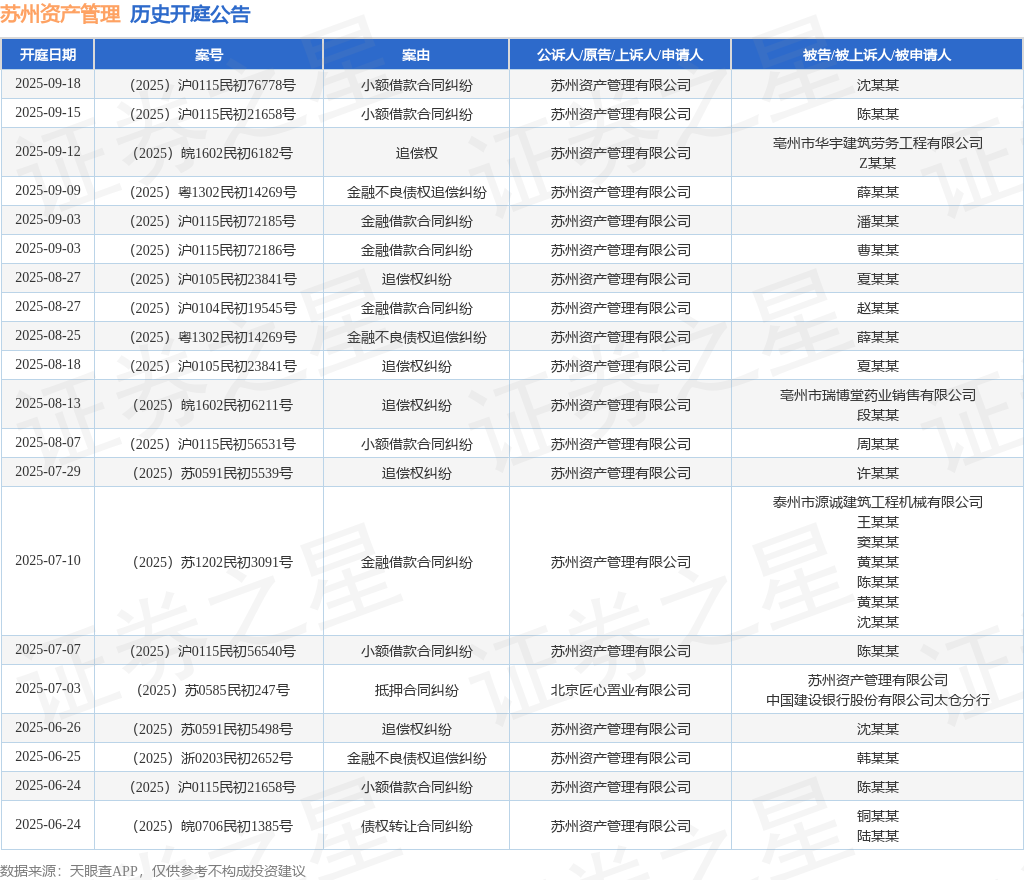Viewport: 1024px width, 880px height.
Task: Select the date 2025-09-12
Action: pyautogui.click(x=48, y=151)
